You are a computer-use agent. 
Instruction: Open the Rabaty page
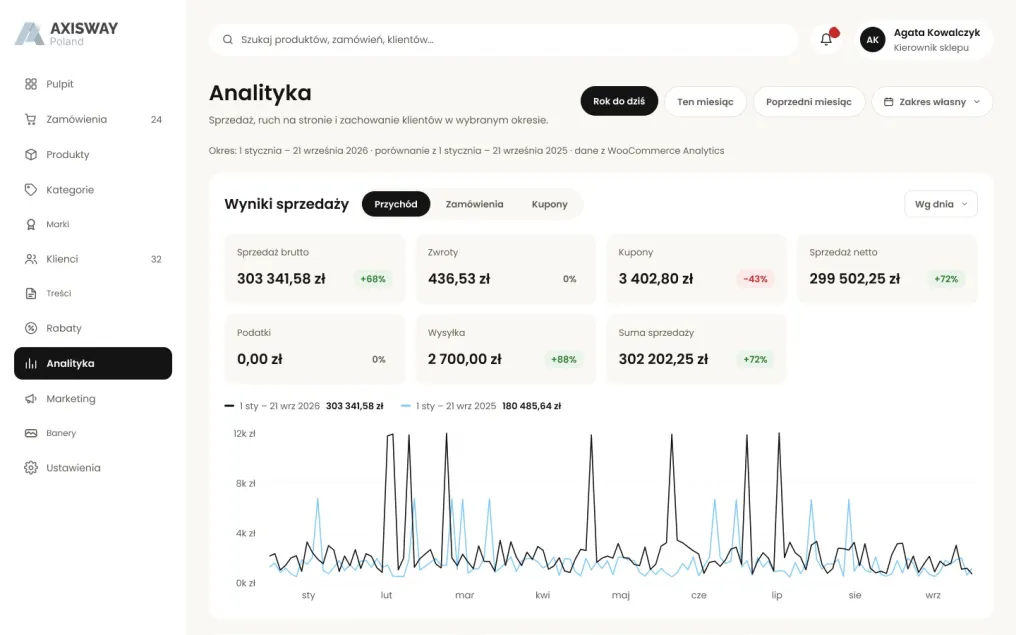pyautogui.click(x=93, y=328)
